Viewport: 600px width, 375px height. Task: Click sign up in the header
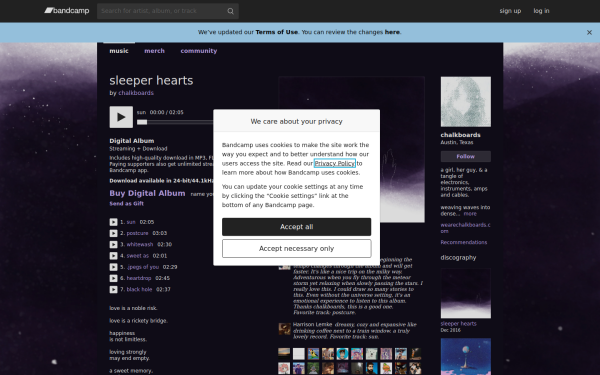[510, 11]
